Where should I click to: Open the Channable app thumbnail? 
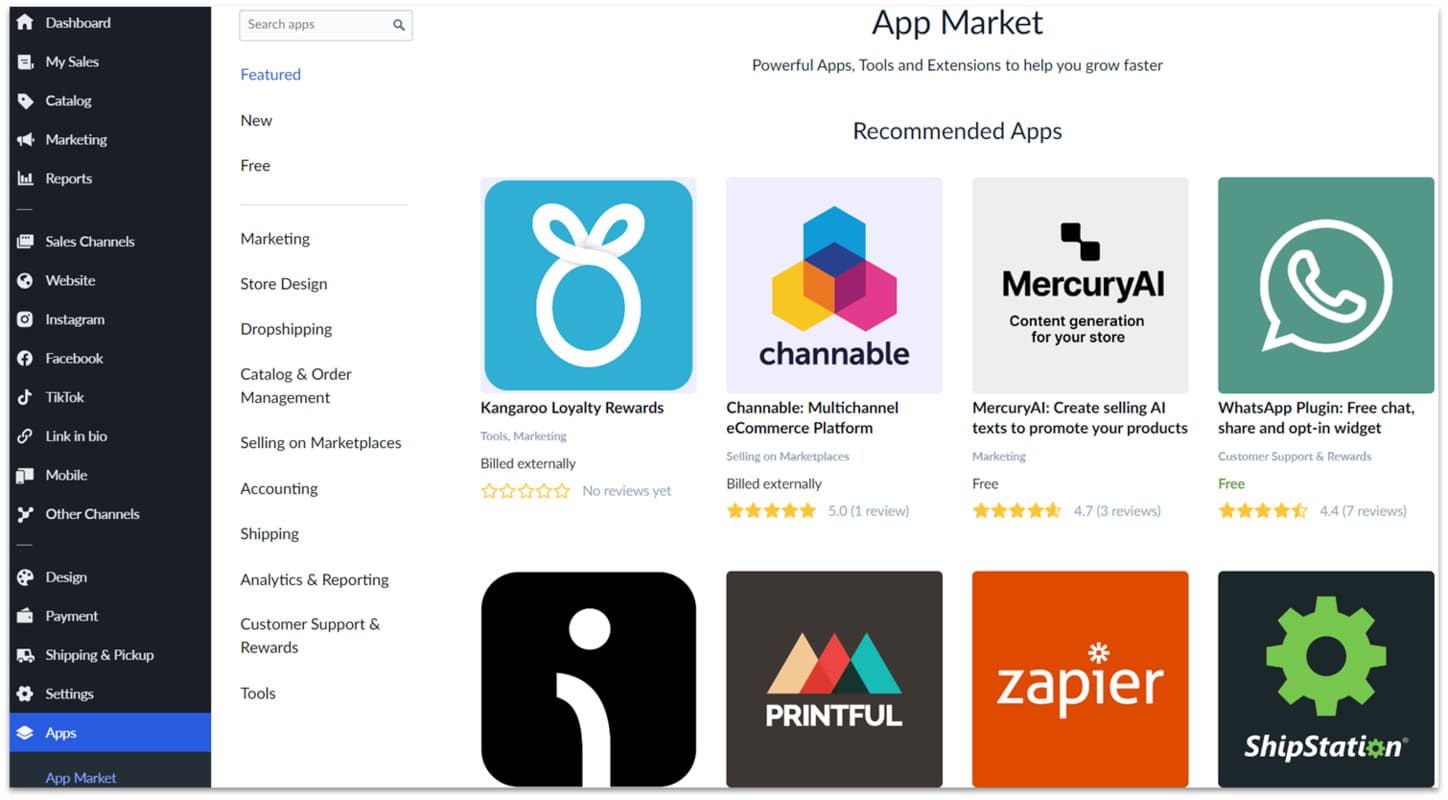coord(834,285)
